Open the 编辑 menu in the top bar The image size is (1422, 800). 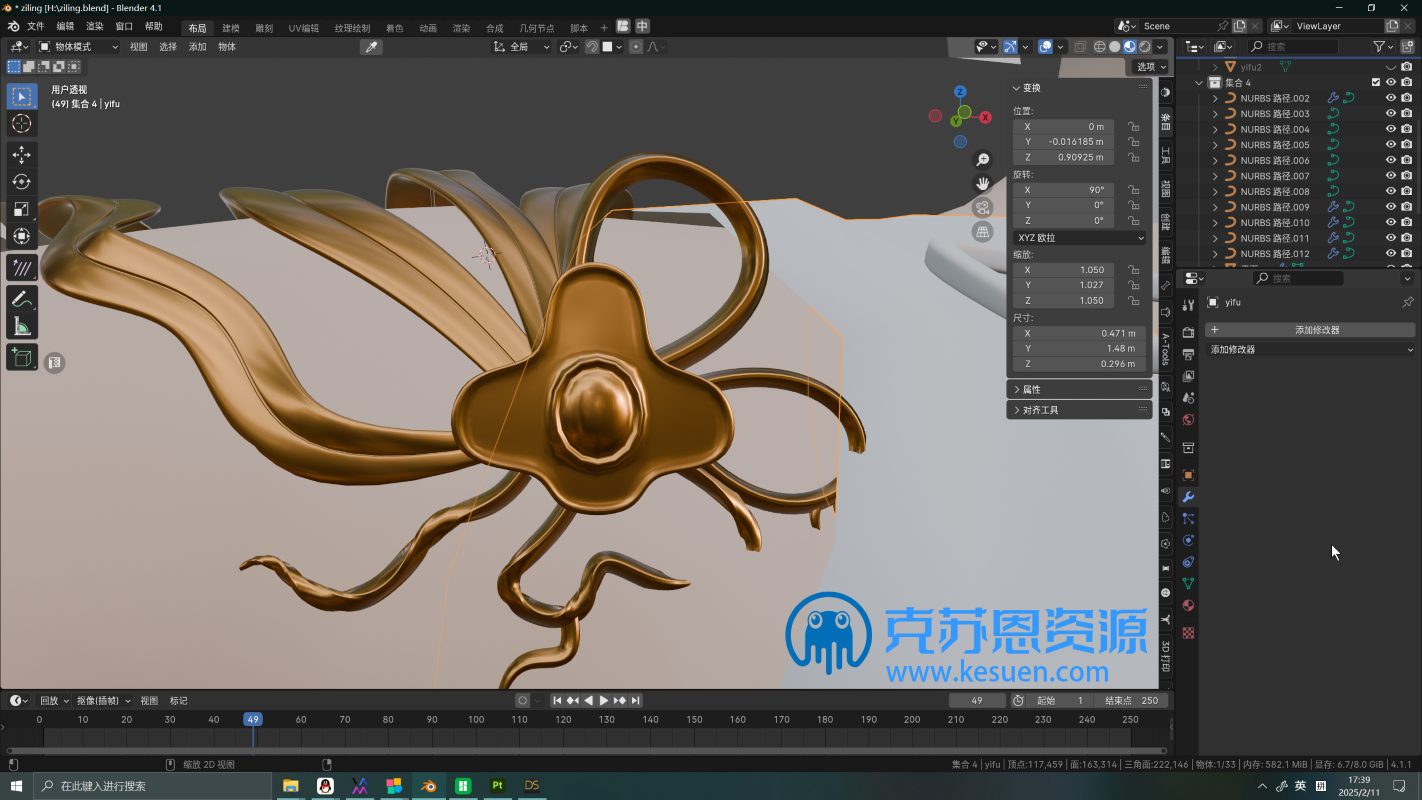tap(65, 27)
